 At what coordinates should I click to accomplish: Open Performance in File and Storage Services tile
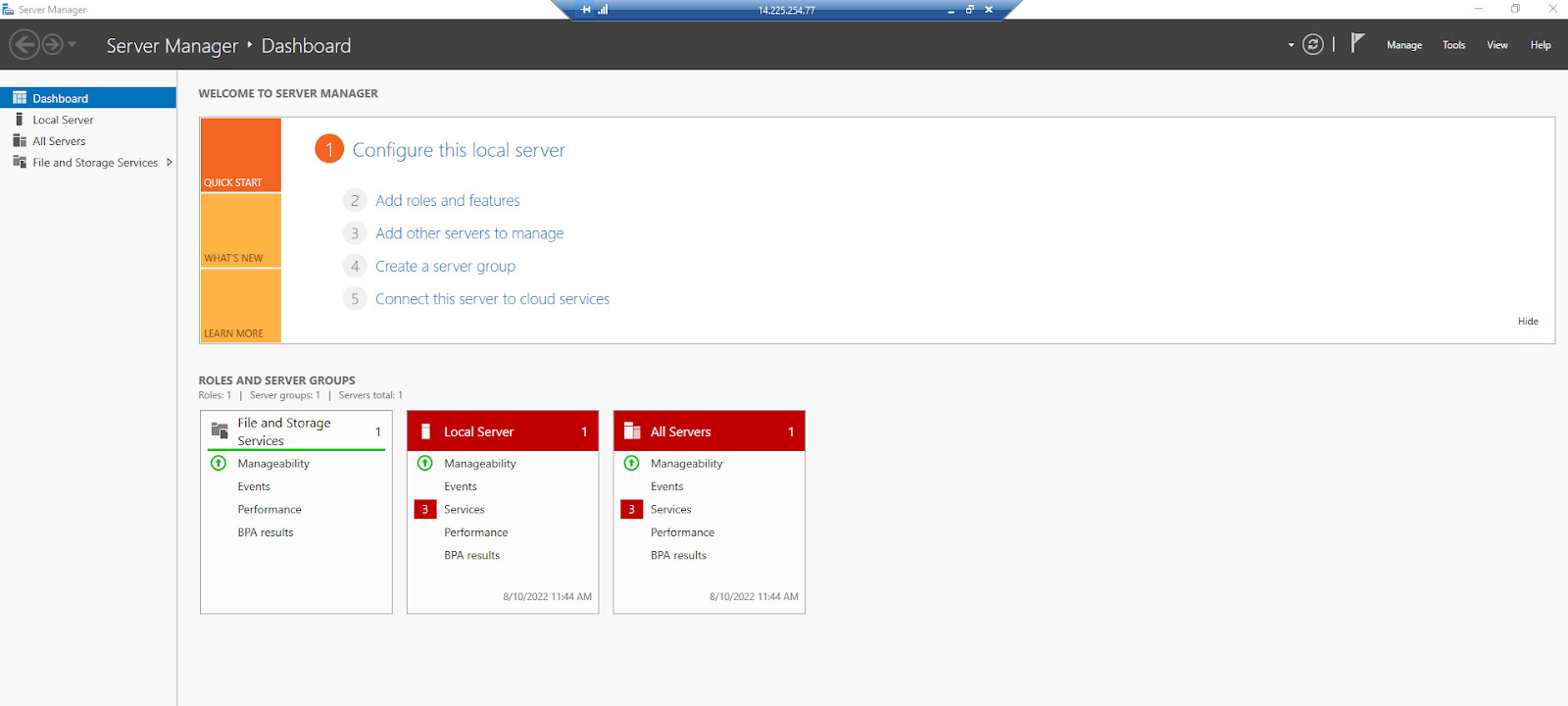269,510
